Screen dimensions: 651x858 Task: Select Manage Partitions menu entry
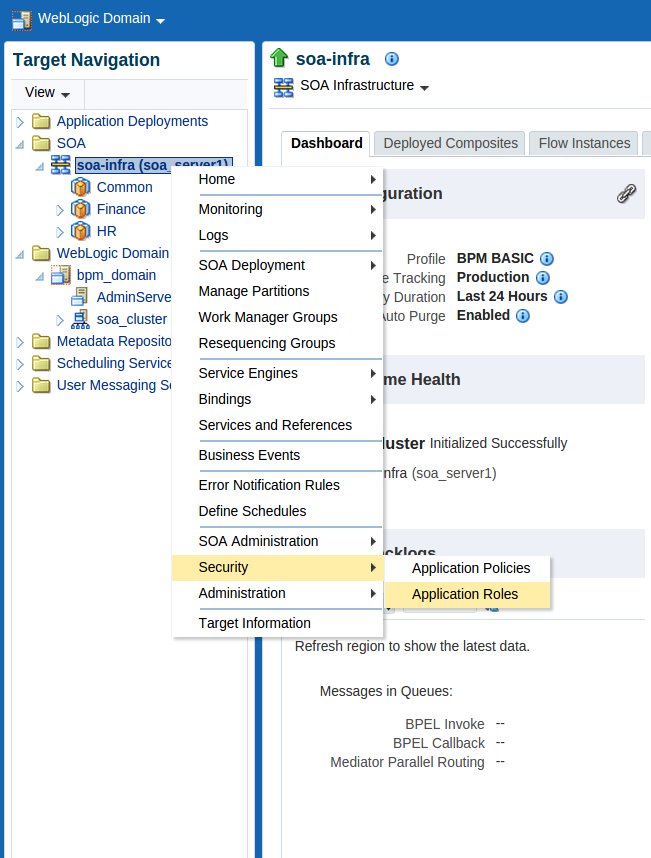click(254, 291)
